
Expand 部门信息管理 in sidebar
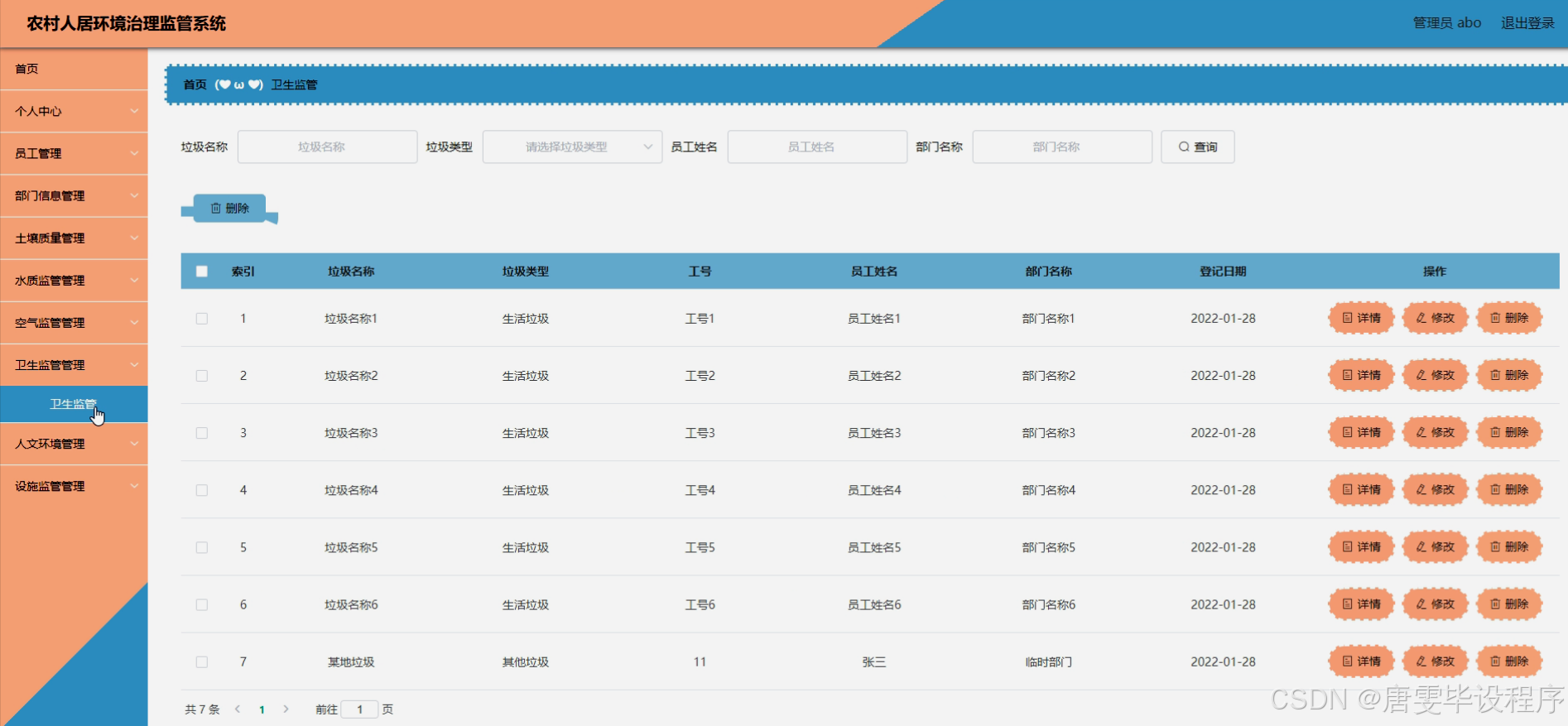74,195
